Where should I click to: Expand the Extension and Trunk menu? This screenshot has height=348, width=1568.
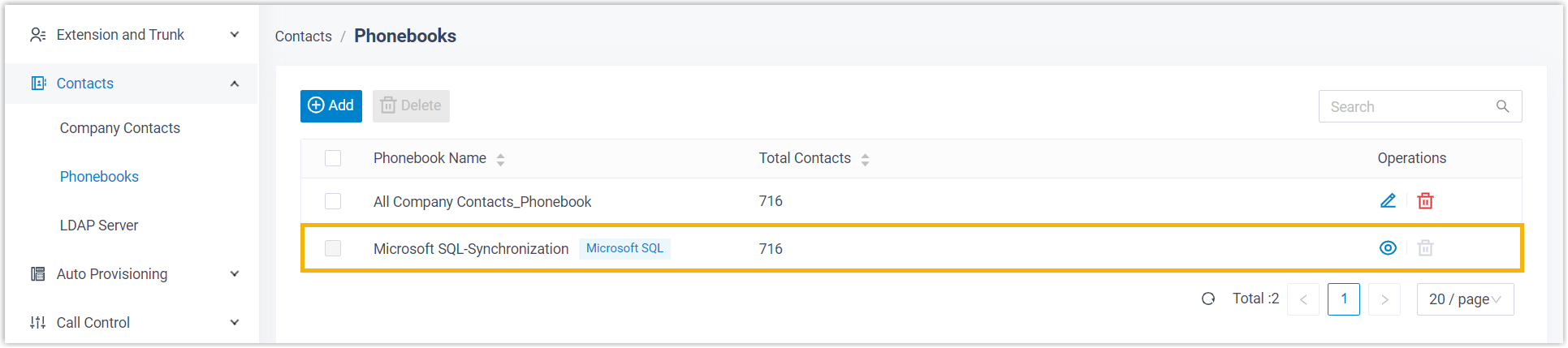tap(134, 35)
